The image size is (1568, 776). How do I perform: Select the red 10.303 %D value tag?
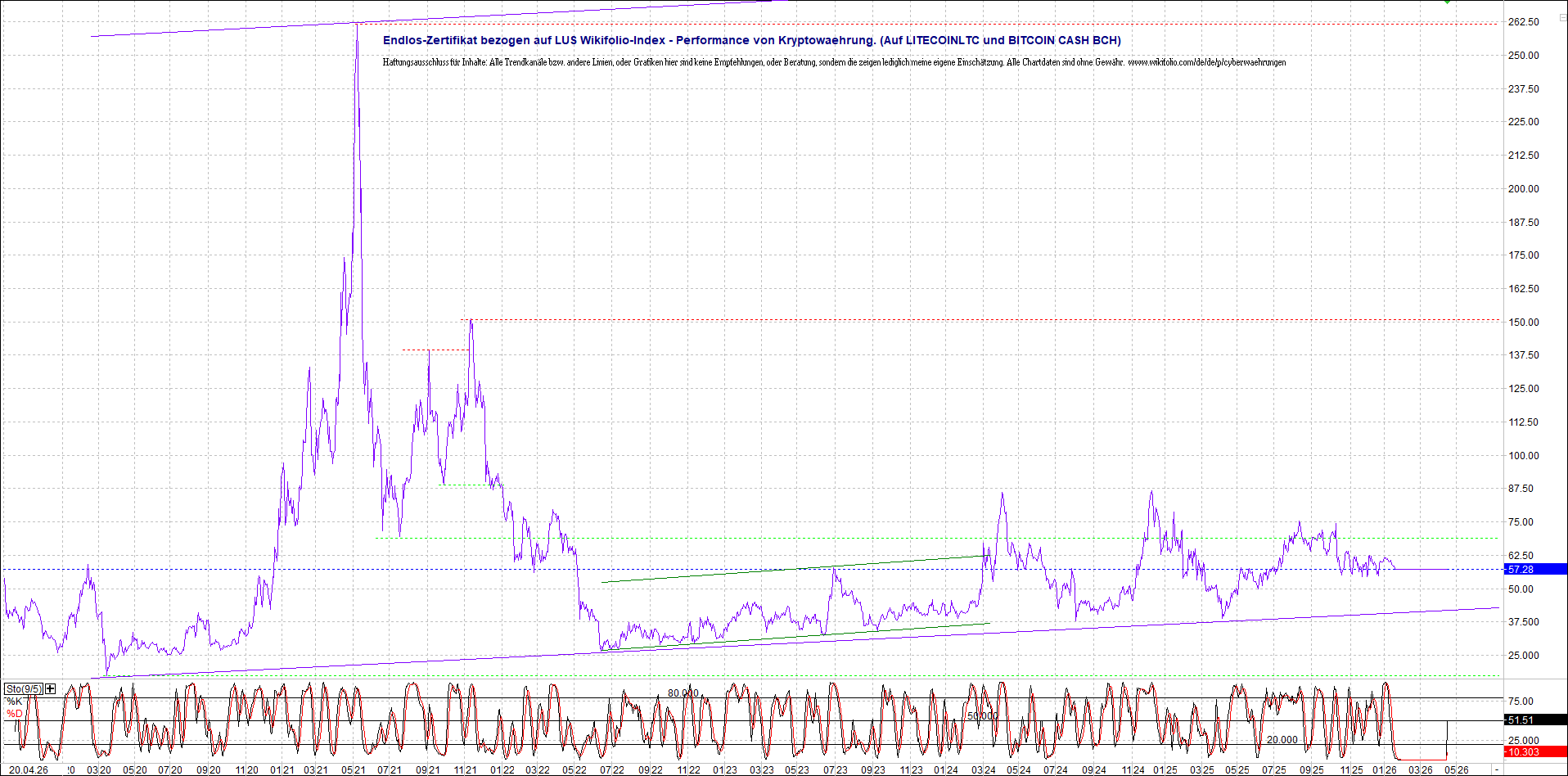(x=1535, y=751)
